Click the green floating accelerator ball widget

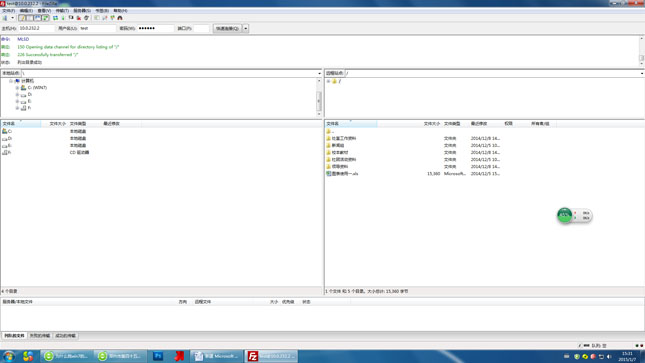click(565, 215)
